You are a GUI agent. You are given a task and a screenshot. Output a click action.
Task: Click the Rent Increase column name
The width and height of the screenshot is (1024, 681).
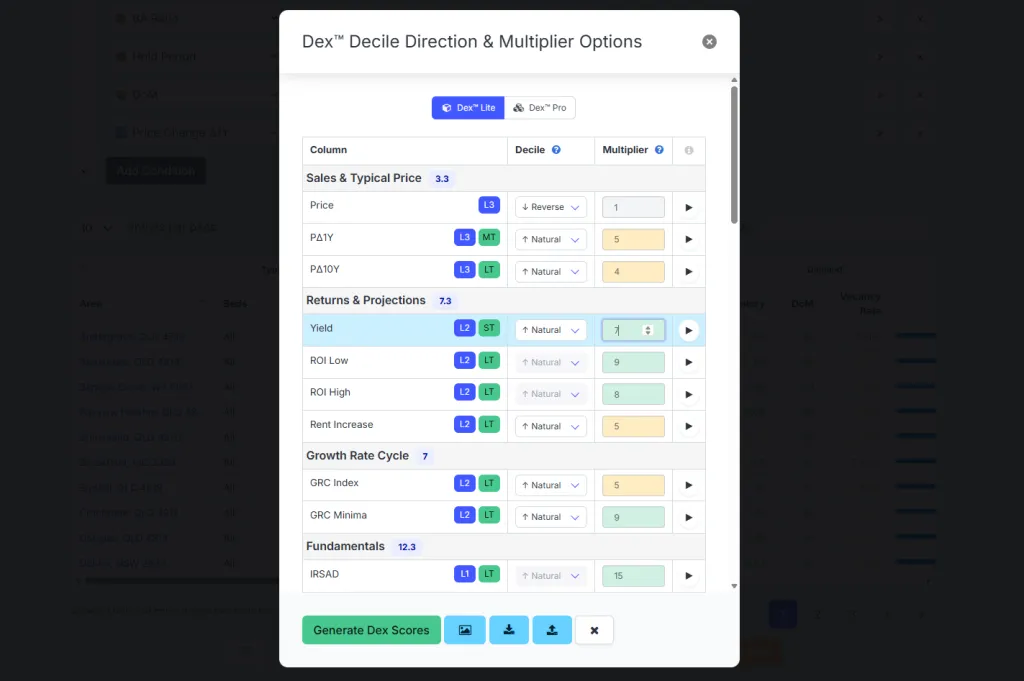(x=342, y=424)
